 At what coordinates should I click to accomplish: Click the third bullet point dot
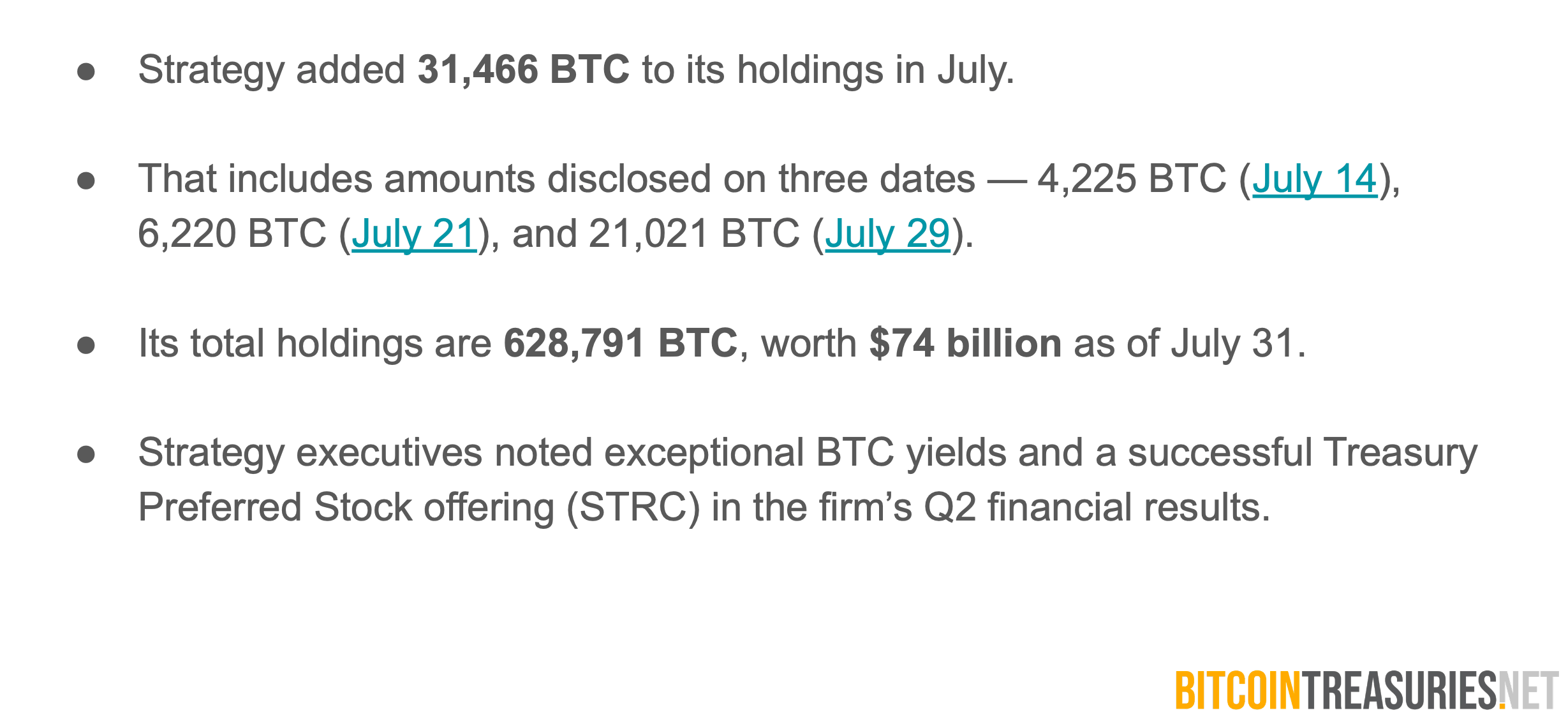click(x=86, y=345)
